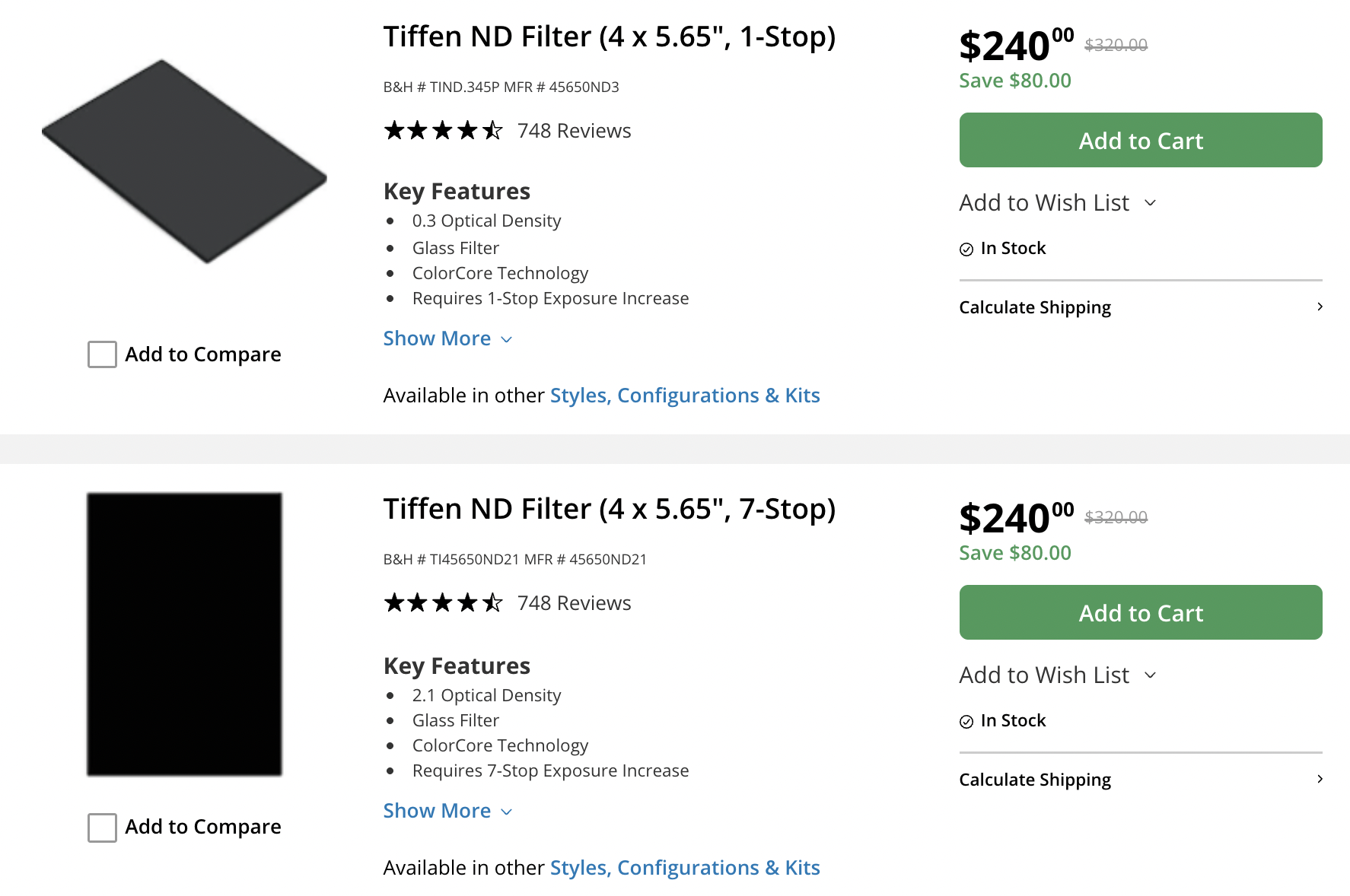Open Add to Wish List dropdown for 1-Stop
The height and width of the screenshot is (896, 1350).
1058,203
